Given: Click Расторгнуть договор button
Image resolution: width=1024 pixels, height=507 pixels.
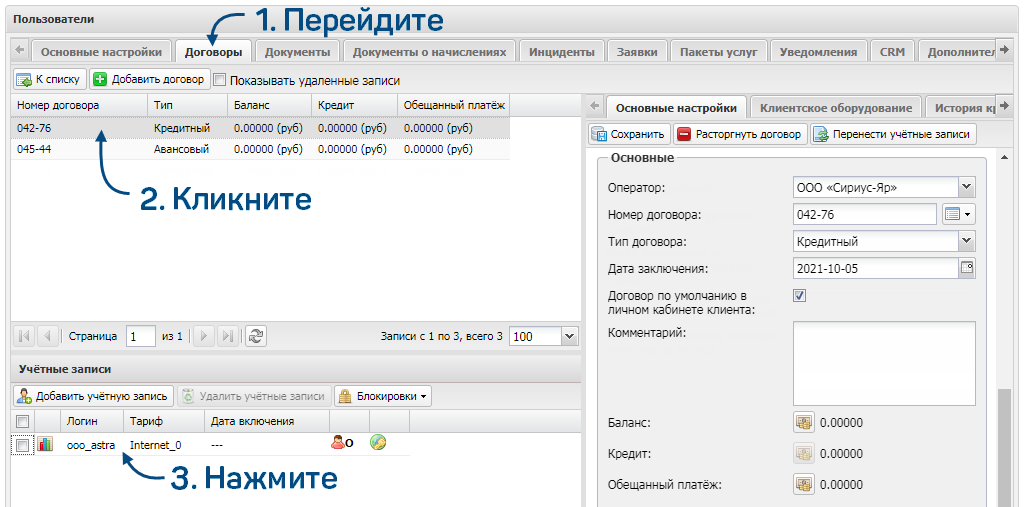Looking at the screenshot, I should [741, 135].
